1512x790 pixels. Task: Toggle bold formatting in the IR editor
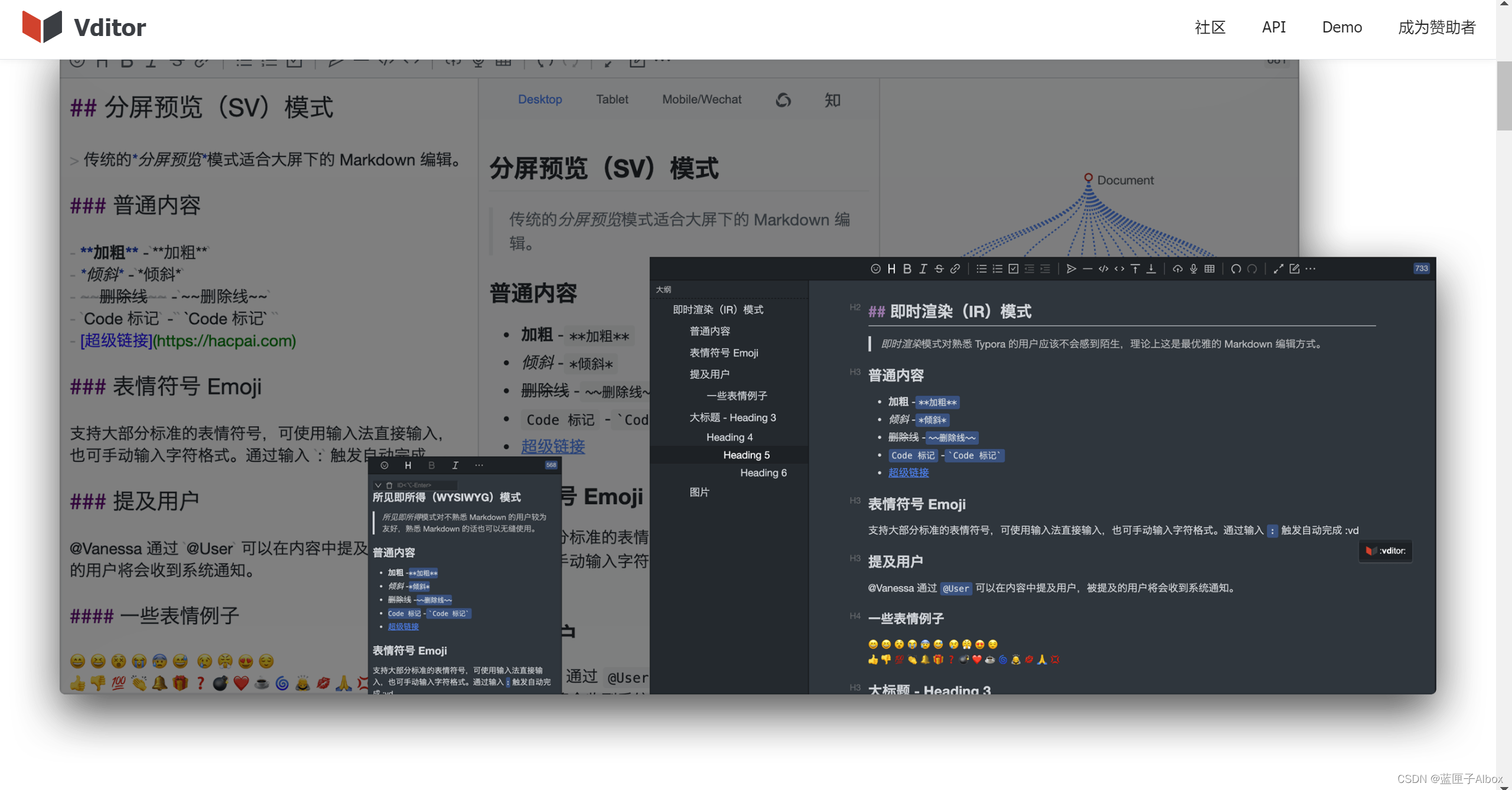(908, 269)
